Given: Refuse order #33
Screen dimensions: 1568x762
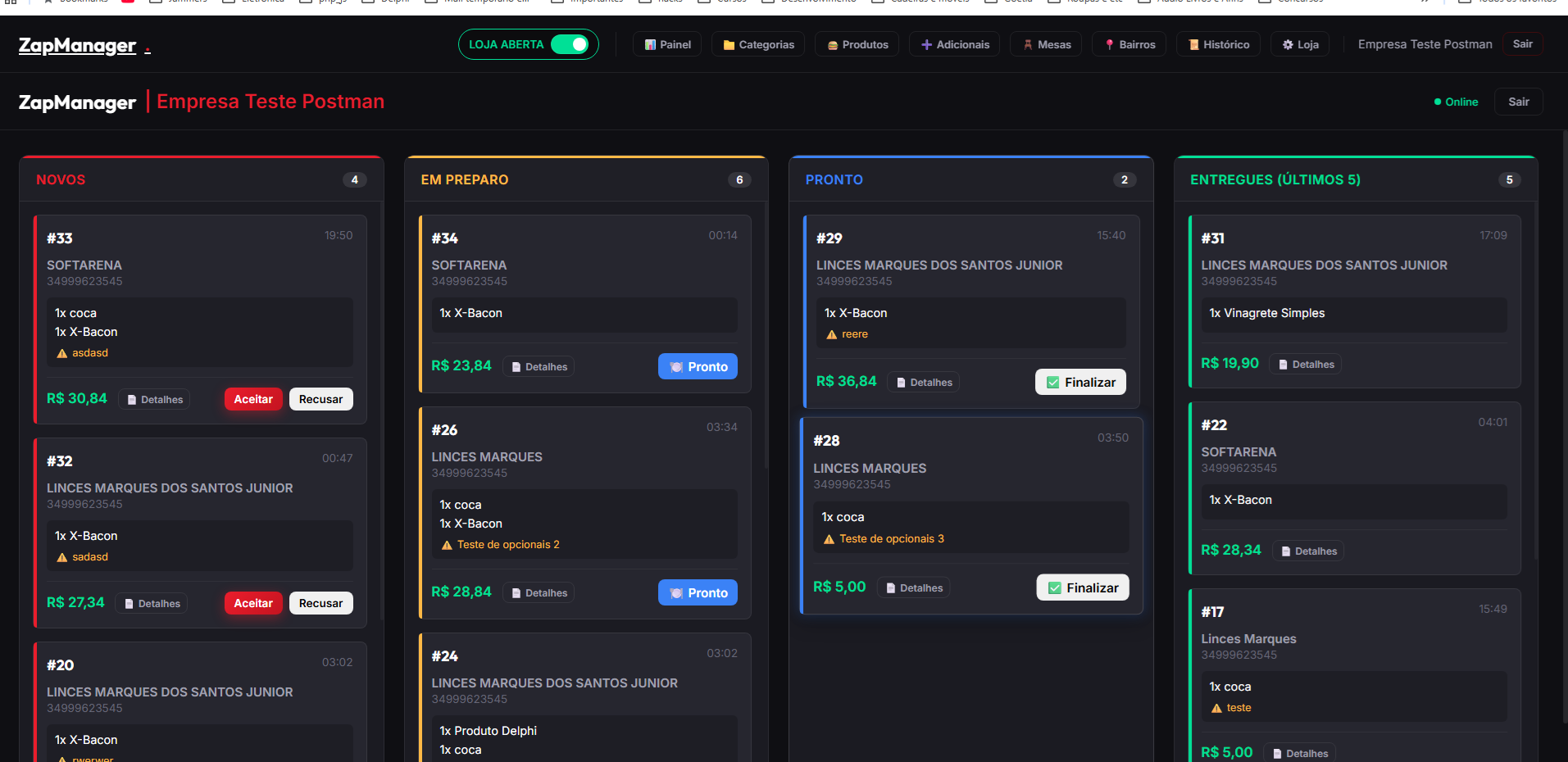Looking at the screenshot, I should click(x=320, y=399).
